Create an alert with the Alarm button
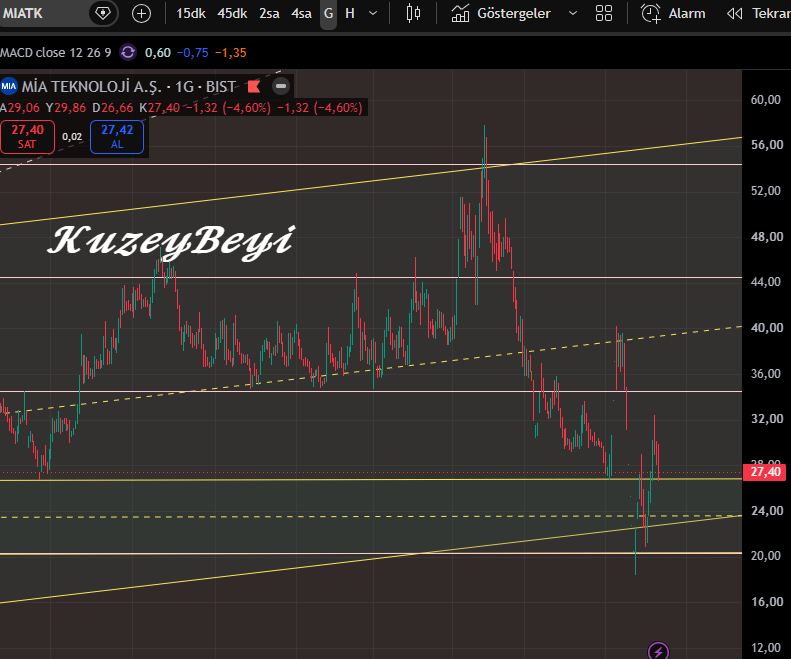This screenshot has height=659, width=791. (673, 14)
